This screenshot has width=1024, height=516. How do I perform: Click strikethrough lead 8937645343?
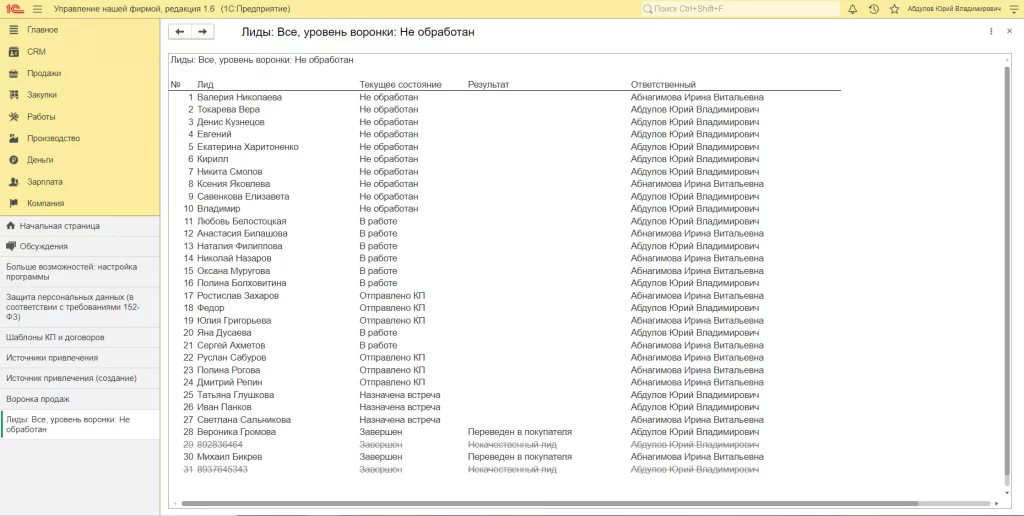click(x=222, y=470)
